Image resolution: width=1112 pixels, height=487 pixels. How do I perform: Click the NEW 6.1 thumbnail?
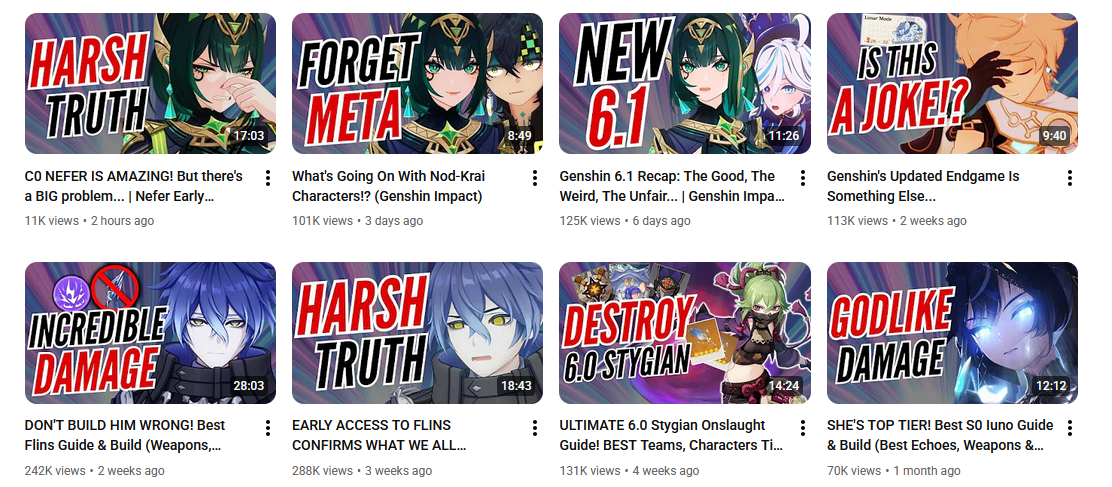(685, 84)
